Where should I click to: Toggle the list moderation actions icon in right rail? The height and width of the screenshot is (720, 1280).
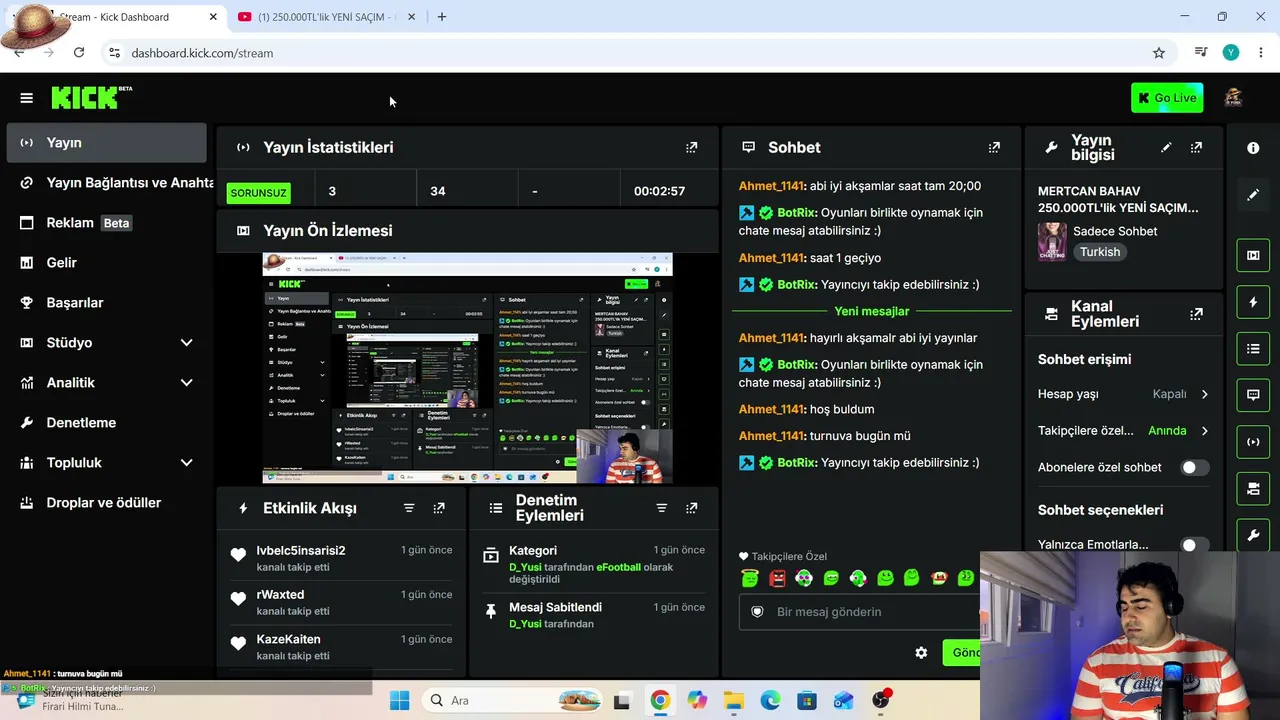pyautogui.click(x=1253, y=349)
